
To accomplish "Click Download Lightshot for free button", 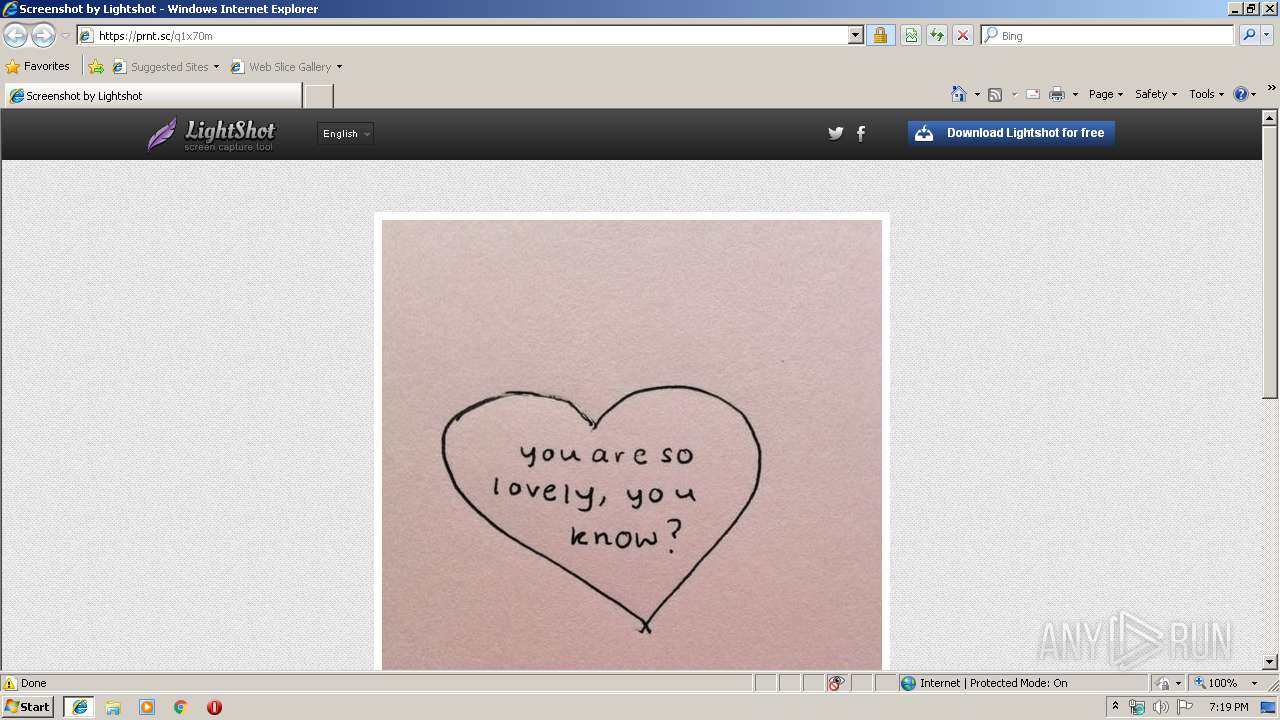I will (1011, 133).
